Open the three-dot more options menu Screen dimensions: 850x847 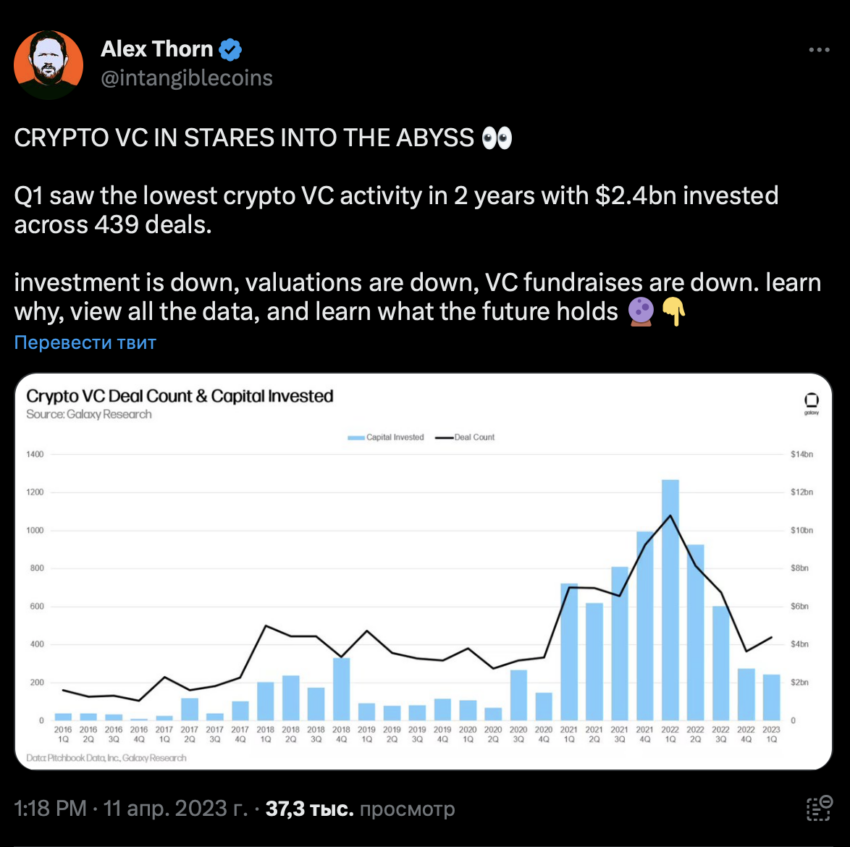819,50
